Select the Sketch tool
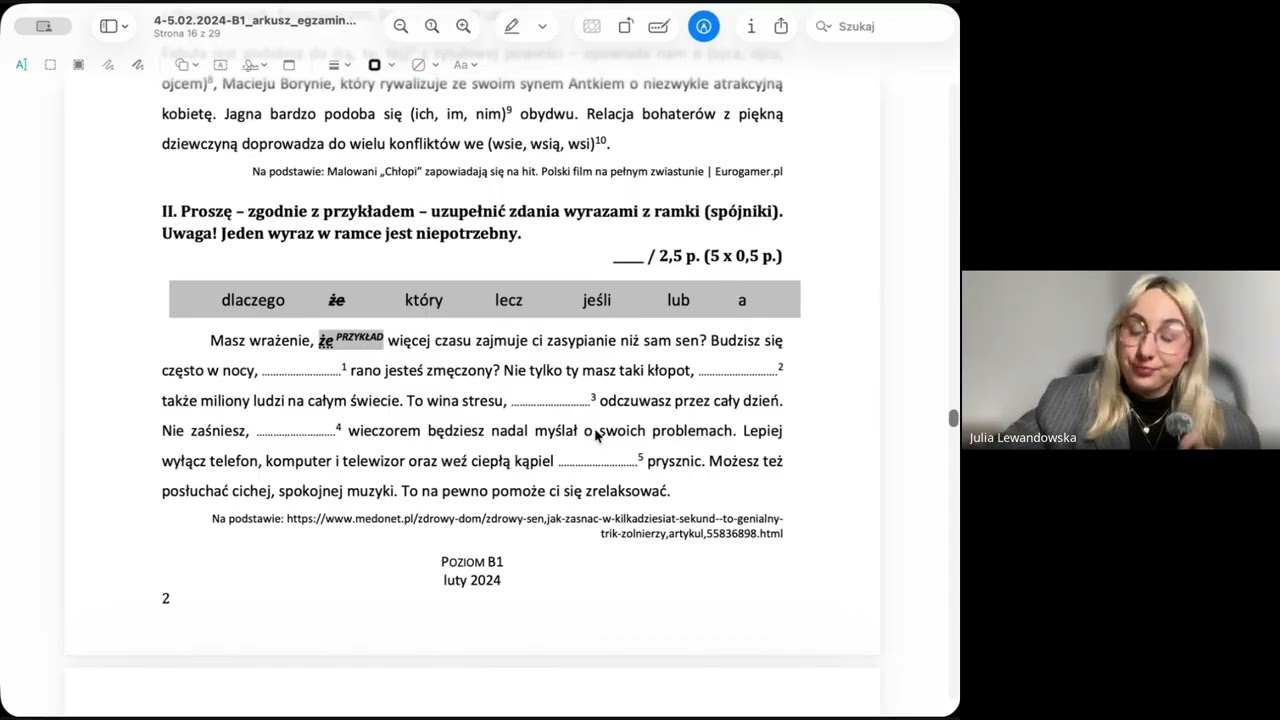This screenshot has width=1280, height=720. pyautogui.click(x=108, y=65)
